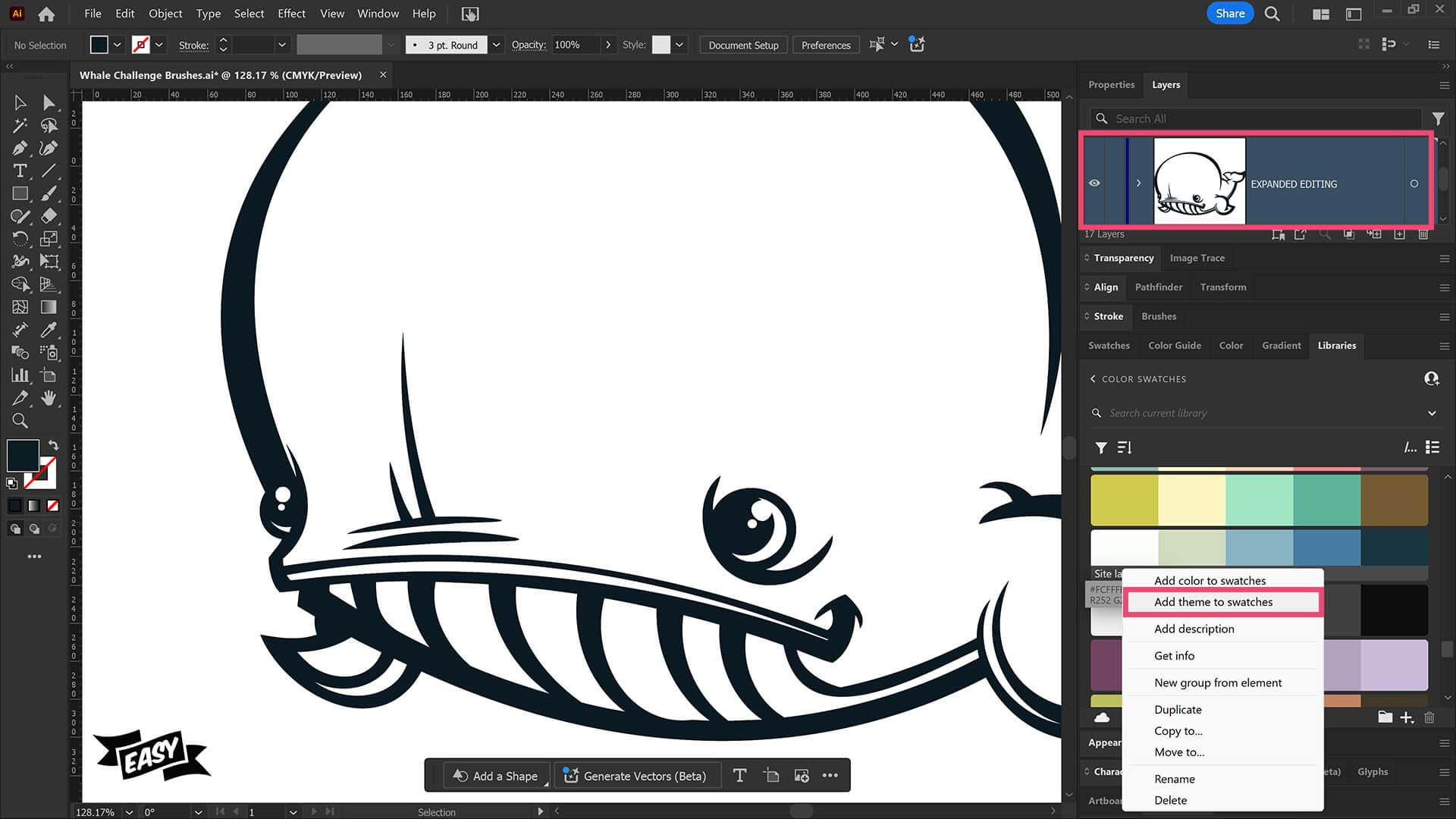Open the Effect menu
1456x819 pixels.
[291, 14]
